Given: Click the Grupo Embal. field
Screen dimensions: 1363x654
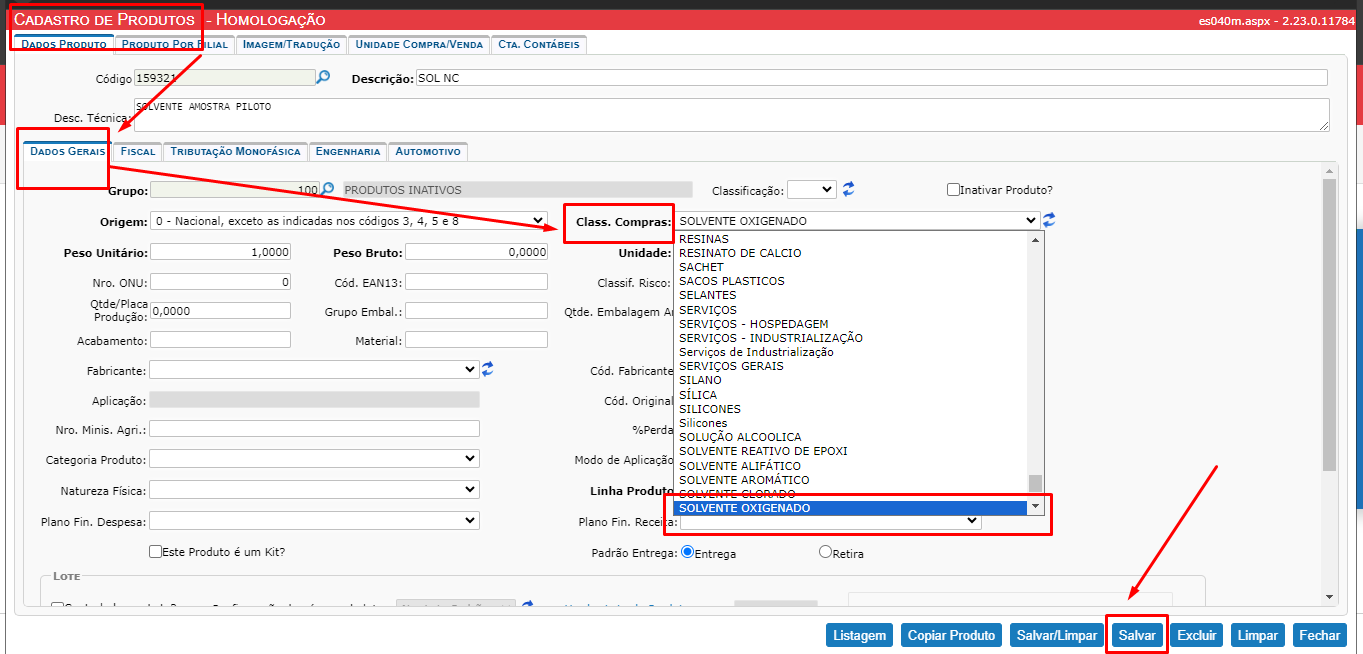Looking at the screenshot, I should tap(477, 311).
